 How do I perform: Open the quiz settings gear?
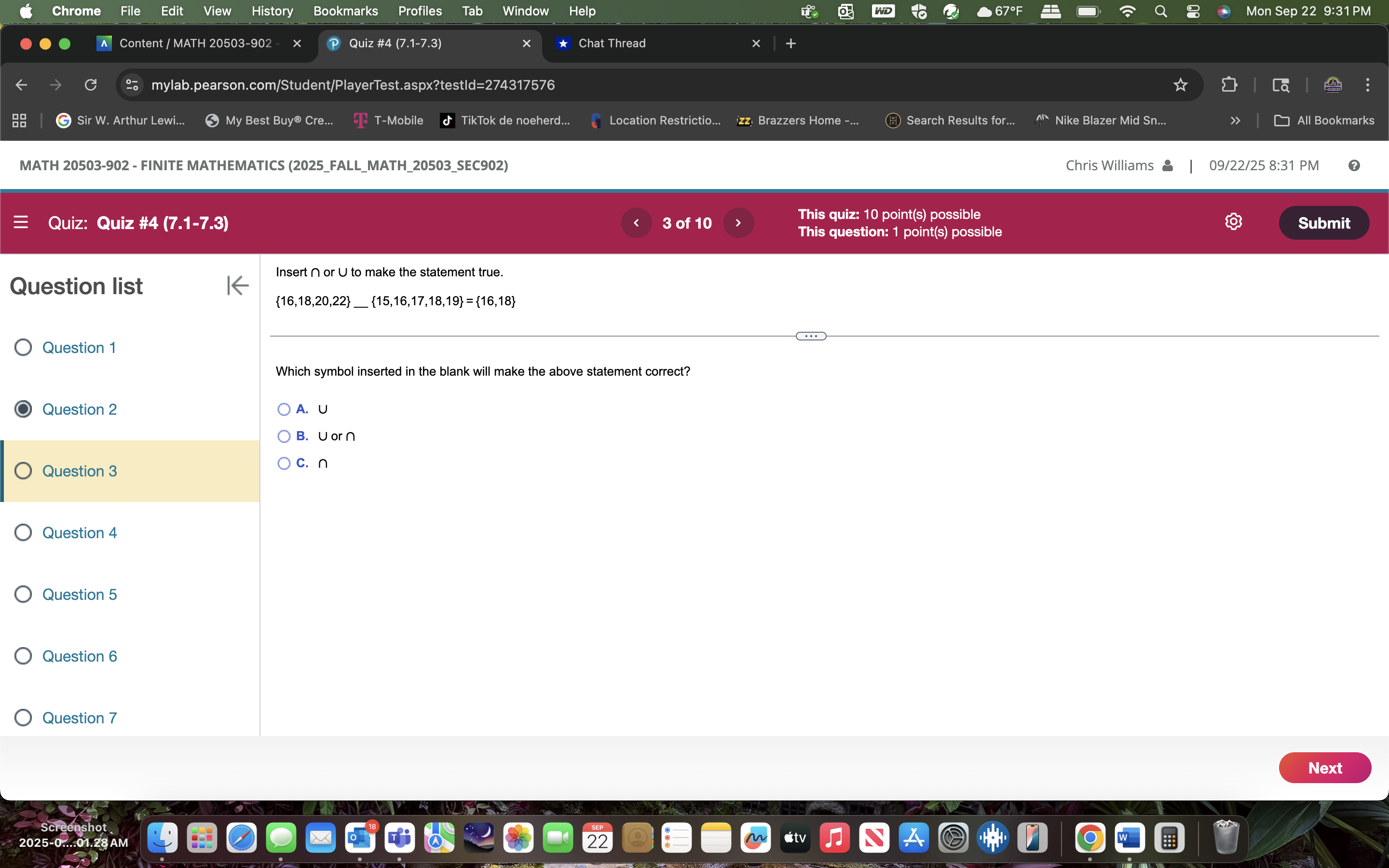click(x=1233, y=222)
